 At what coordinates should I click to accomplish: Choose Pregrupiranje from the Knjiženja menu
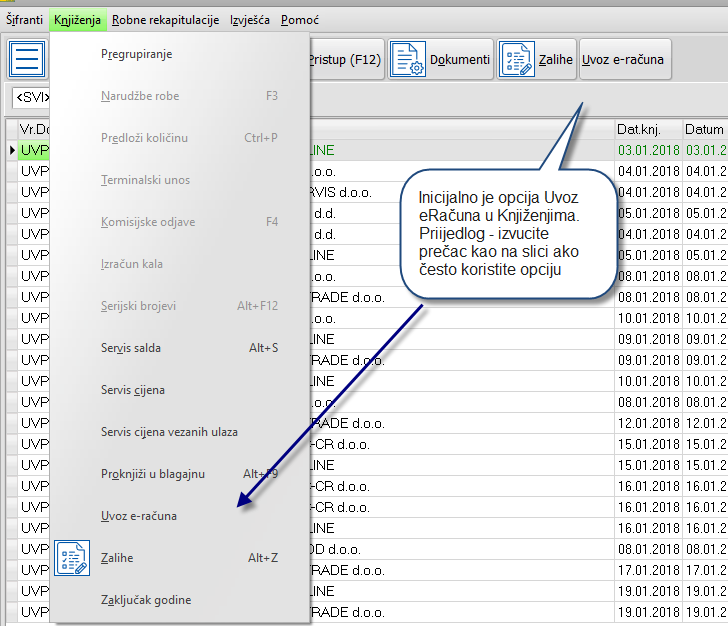click(x=137, y=54)
